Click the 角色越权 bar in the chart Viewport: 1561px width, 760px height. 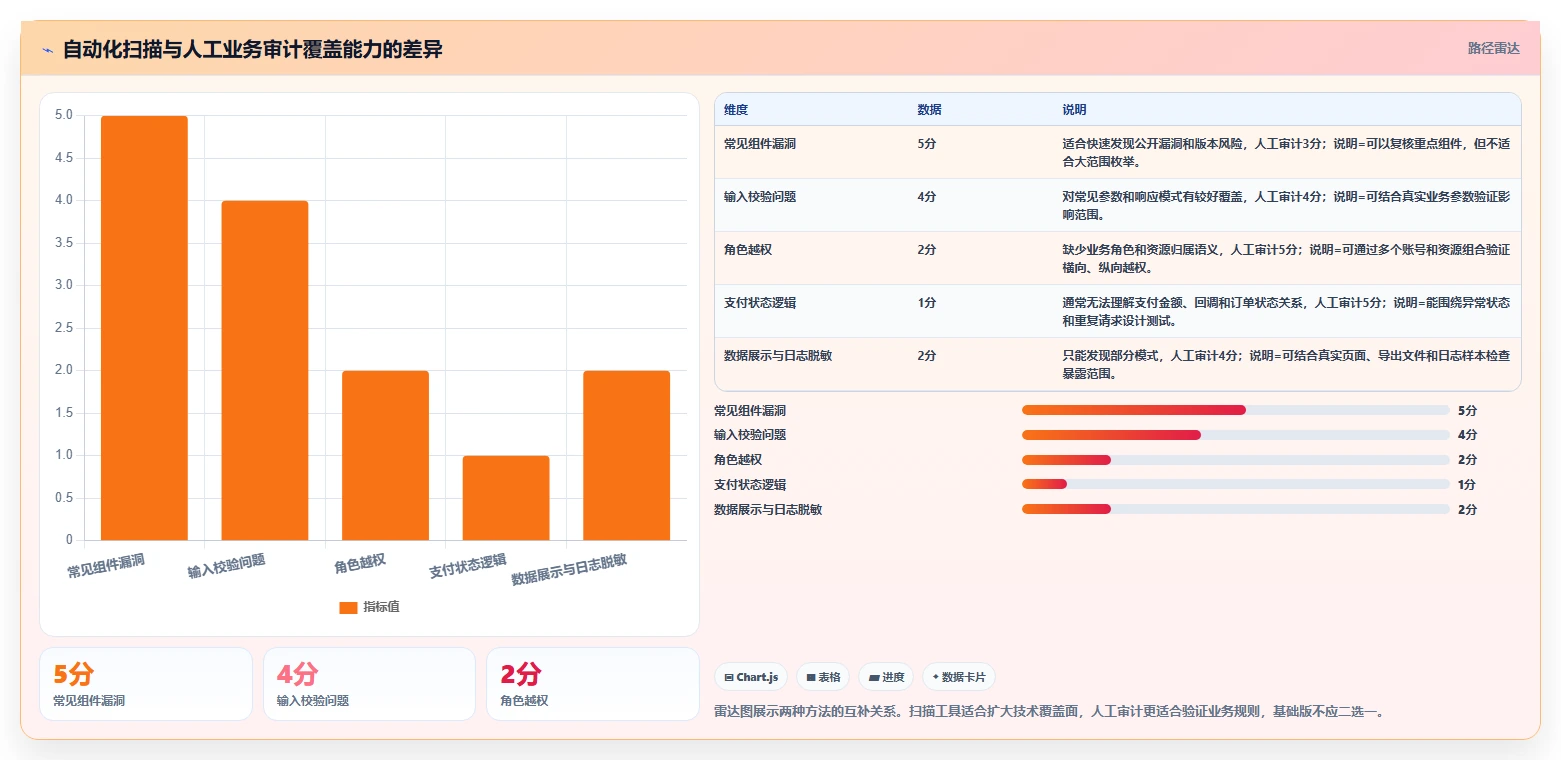click(x=385, y=455)
